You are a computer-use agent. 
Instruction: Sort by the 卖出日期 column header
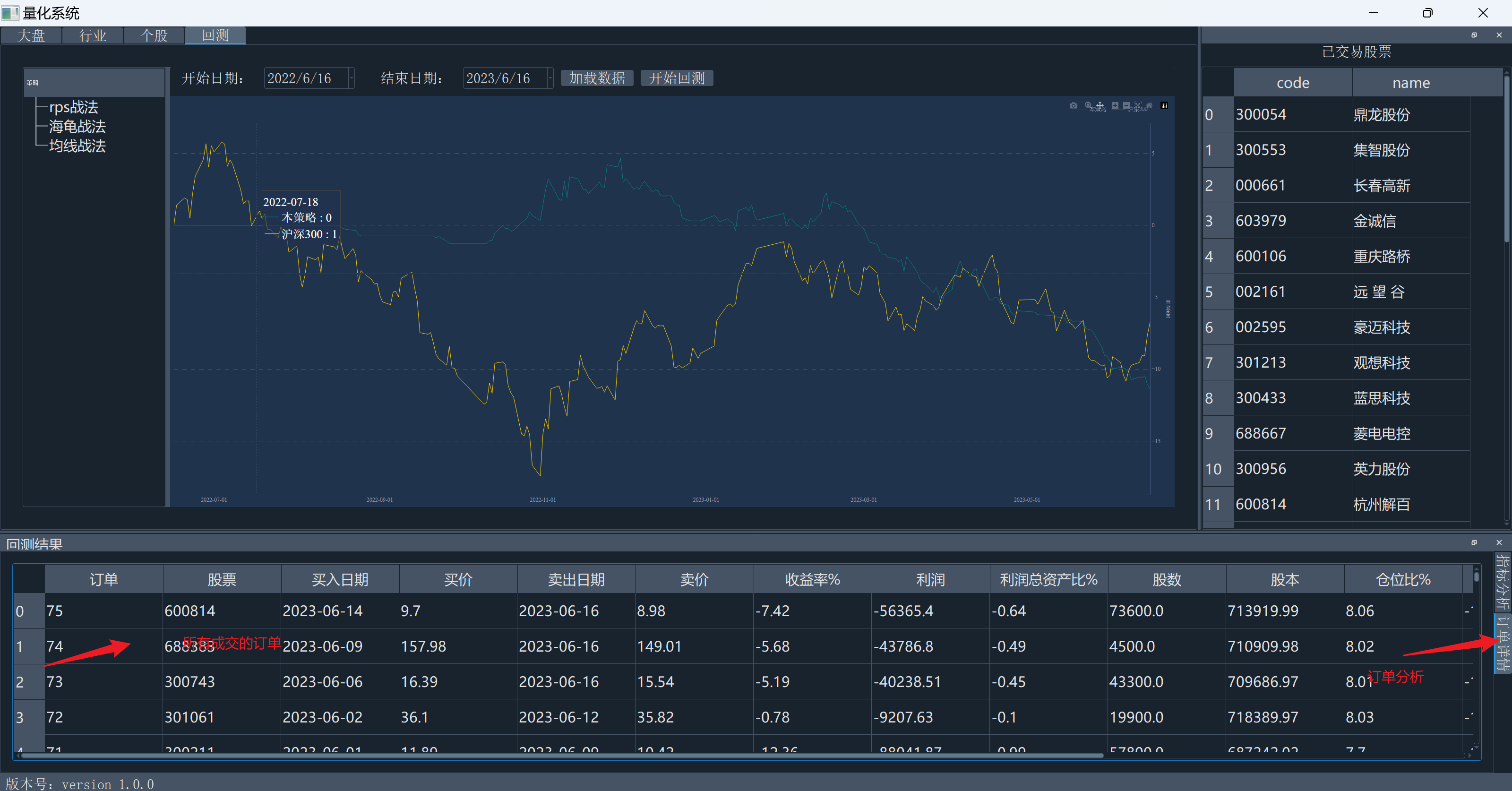pyautogui.click(x=576, y=579)
